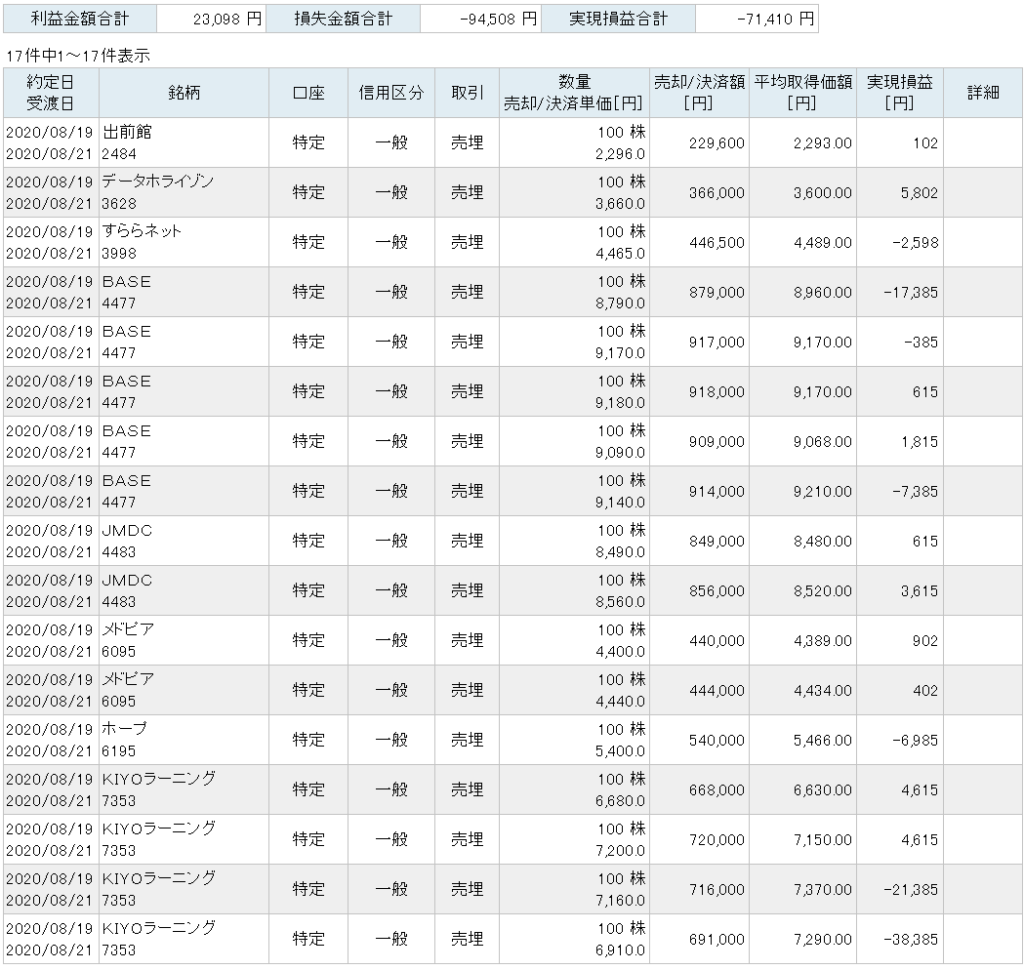The height and width of the screenshot is (970, 1024).
Task: Click the 7,150.00 average acquisition price
Action: 822,839
